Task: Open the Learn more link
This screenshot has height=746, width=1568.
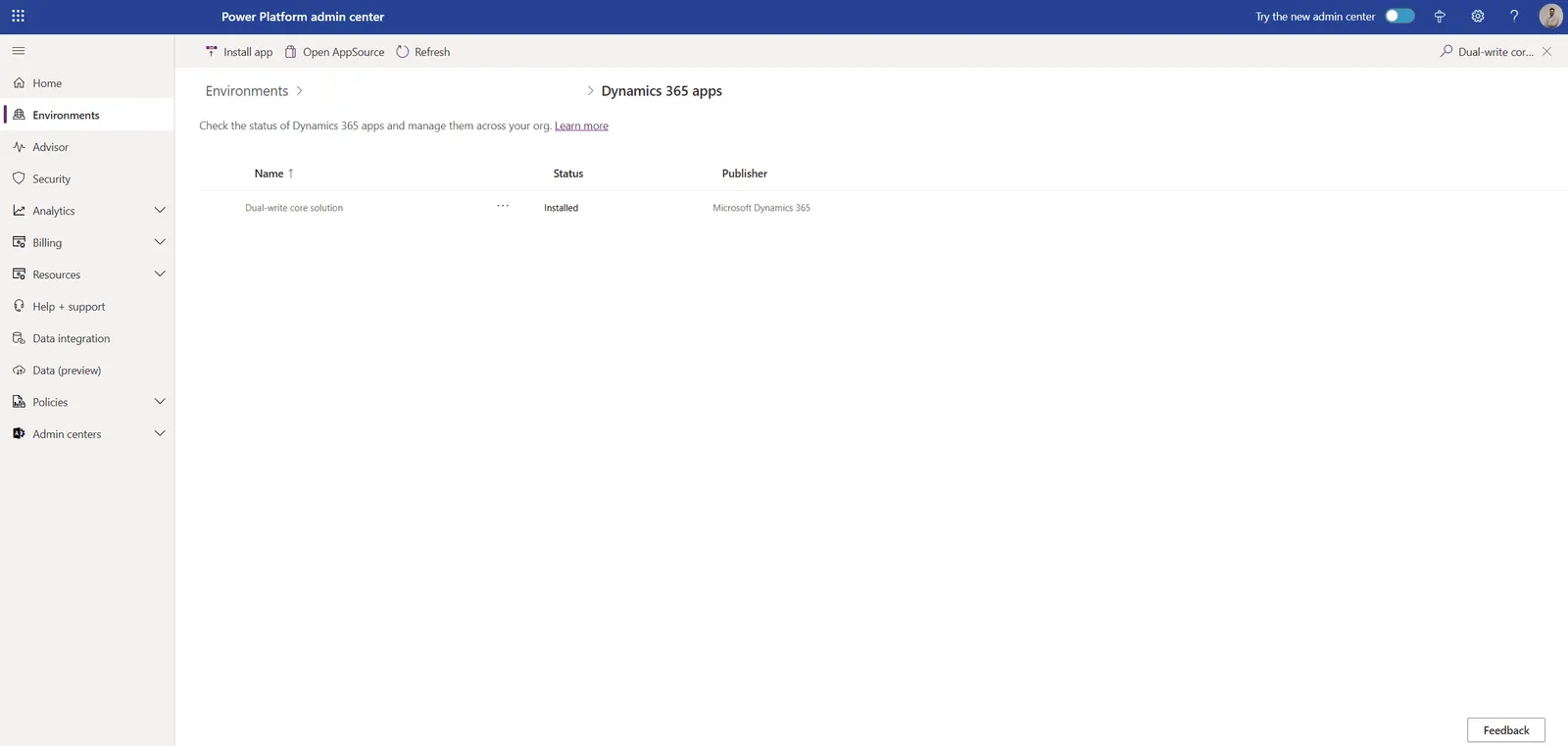Action: click(581, 125)
